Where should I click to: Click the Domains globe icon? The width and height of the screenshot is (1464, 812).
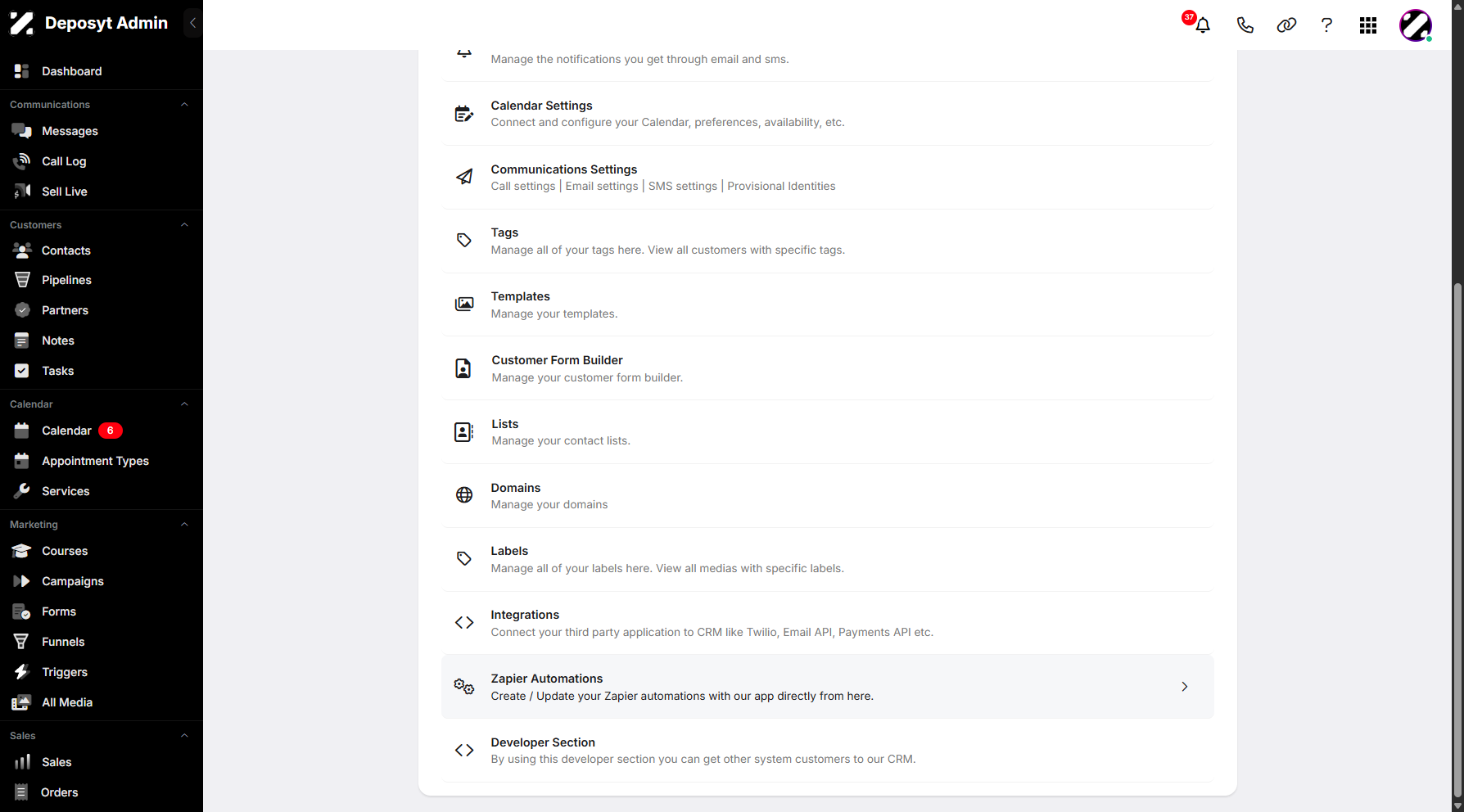tap(464, 495)
